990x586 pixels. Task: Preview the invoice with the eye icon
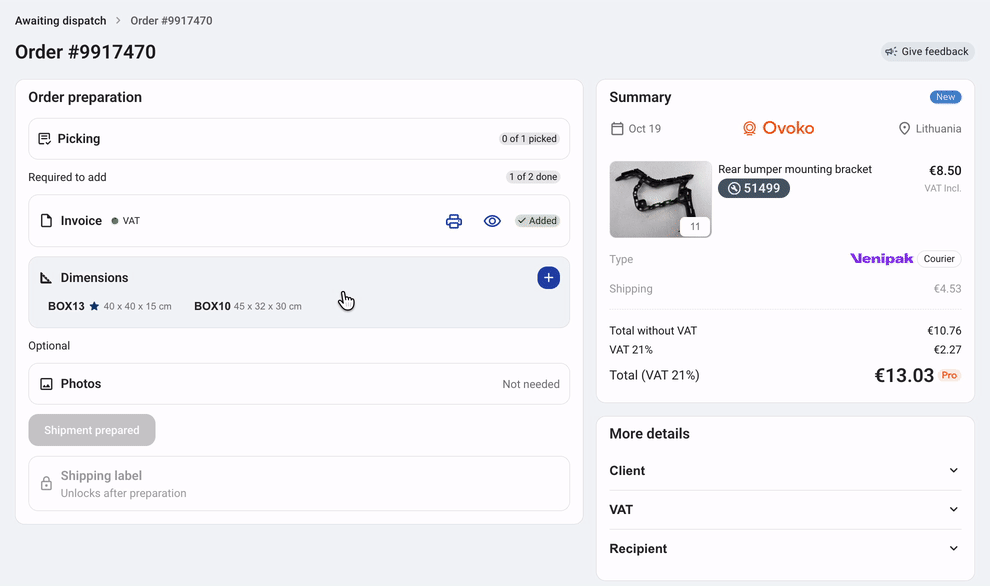[x=492, y=221]
